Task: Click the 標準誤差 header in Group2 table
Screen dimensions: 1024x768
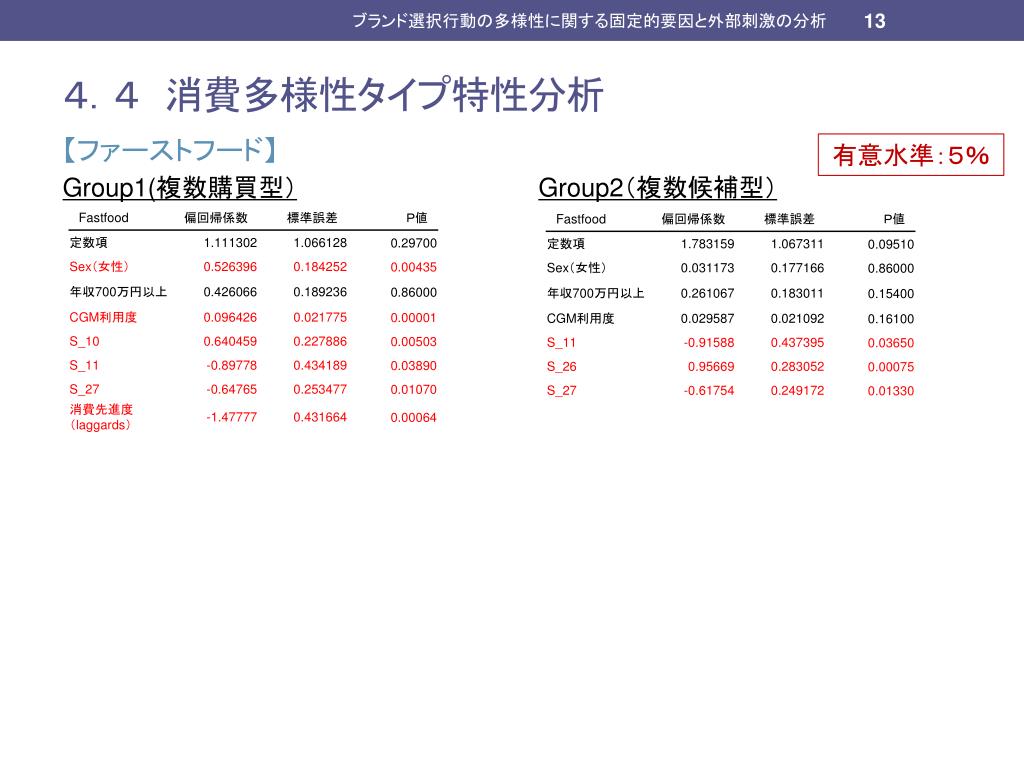Action: (x=790, y=219)
